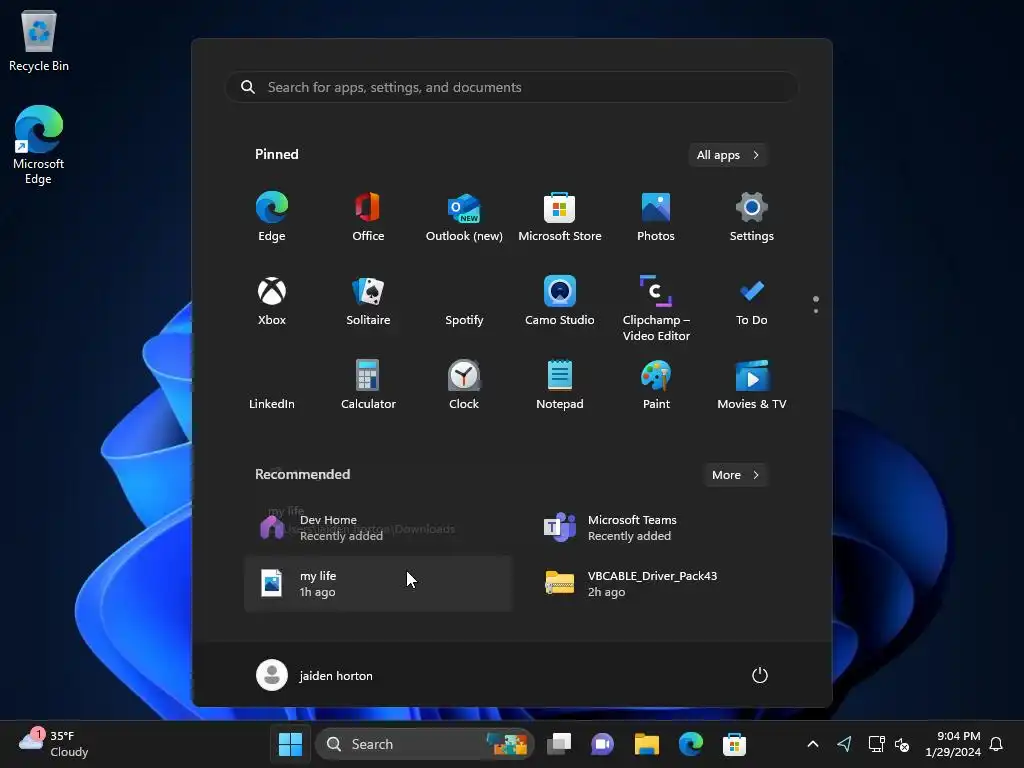
Task: Select the Microsoft Edge desktop shortcut
Action: [x=39, y=145]
